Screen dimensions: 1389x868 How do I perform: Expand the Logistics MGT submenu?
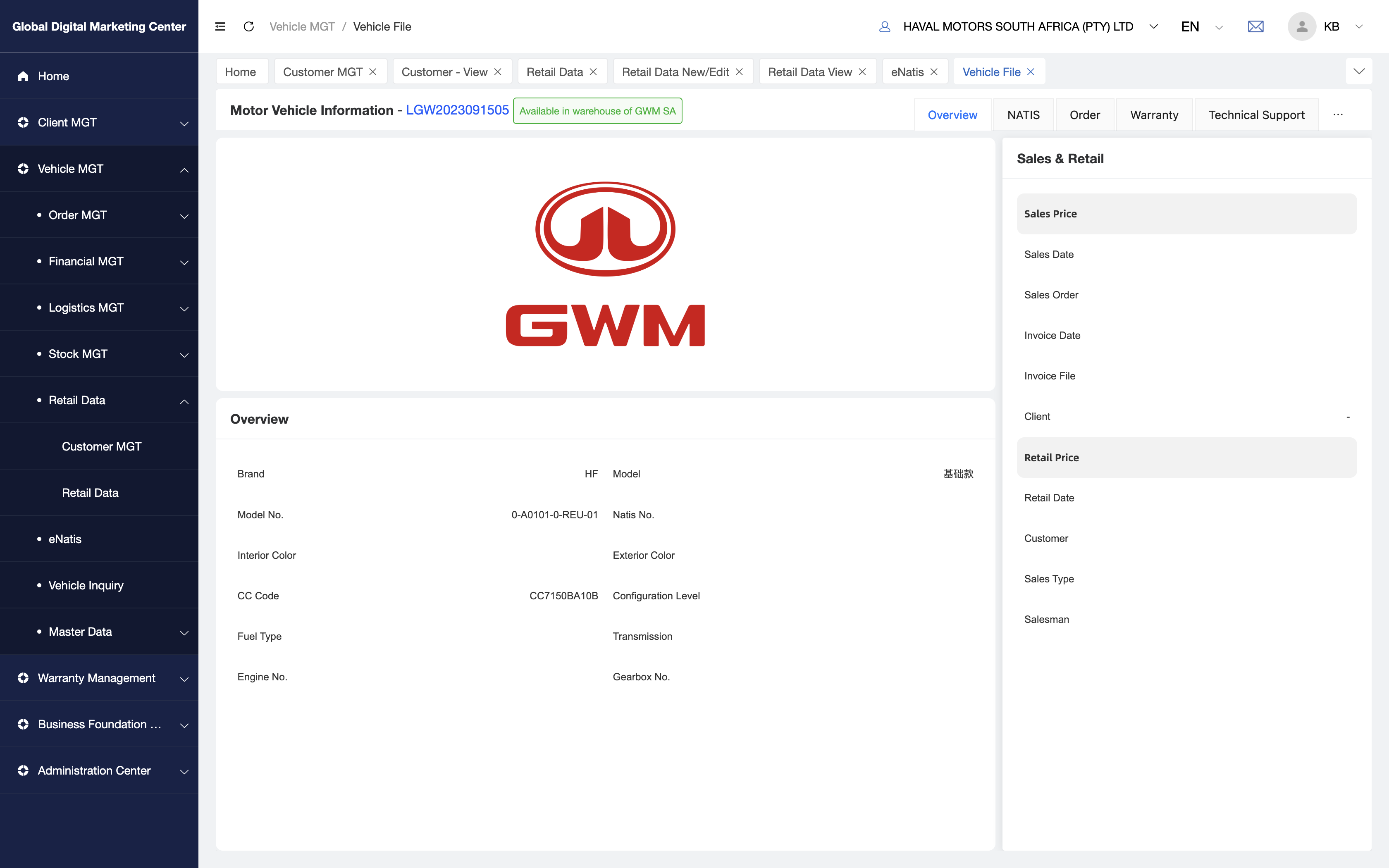click(x=184, y=309)
